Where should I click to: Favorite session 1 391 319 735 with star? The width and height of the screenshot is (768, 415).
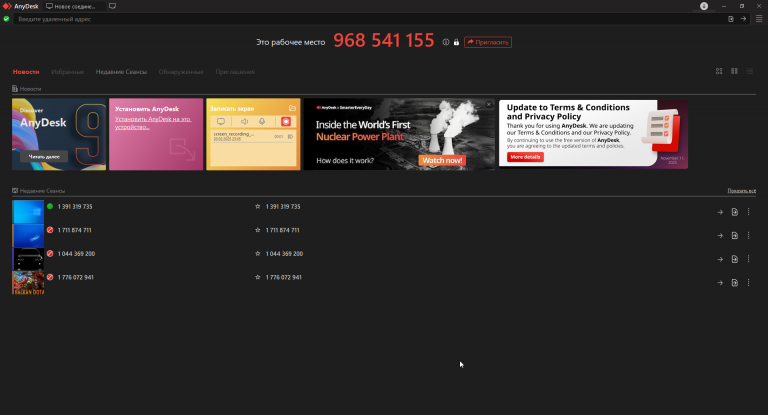[258, 206]
